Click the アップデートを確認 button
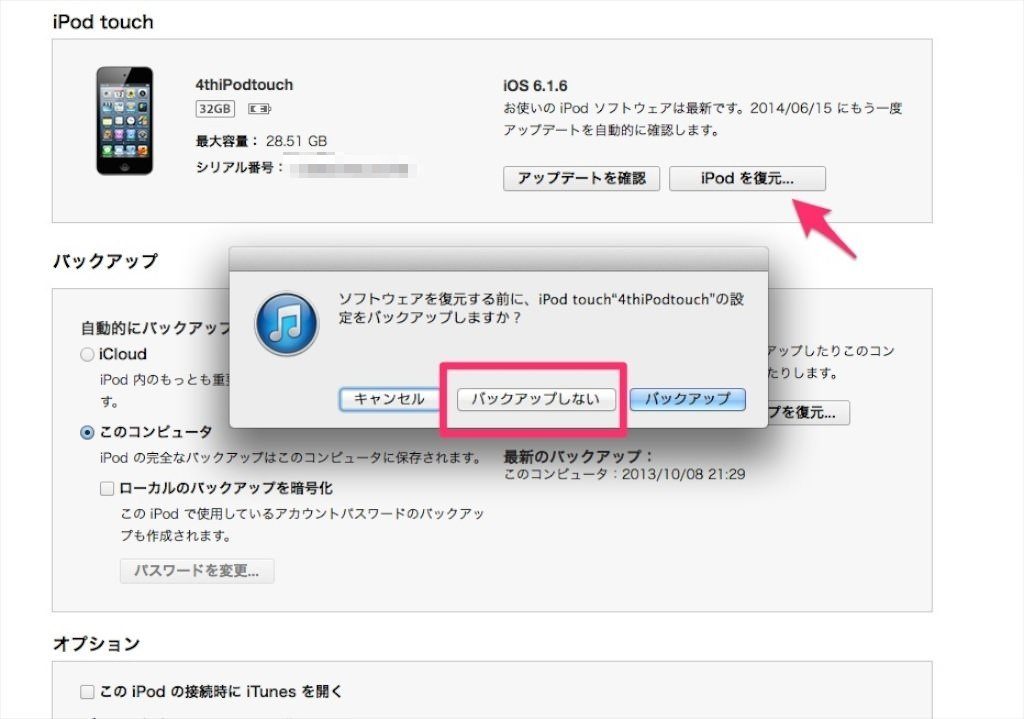Image resolution: width=1024 pixels, height=719 pixels. pos(581,178)
